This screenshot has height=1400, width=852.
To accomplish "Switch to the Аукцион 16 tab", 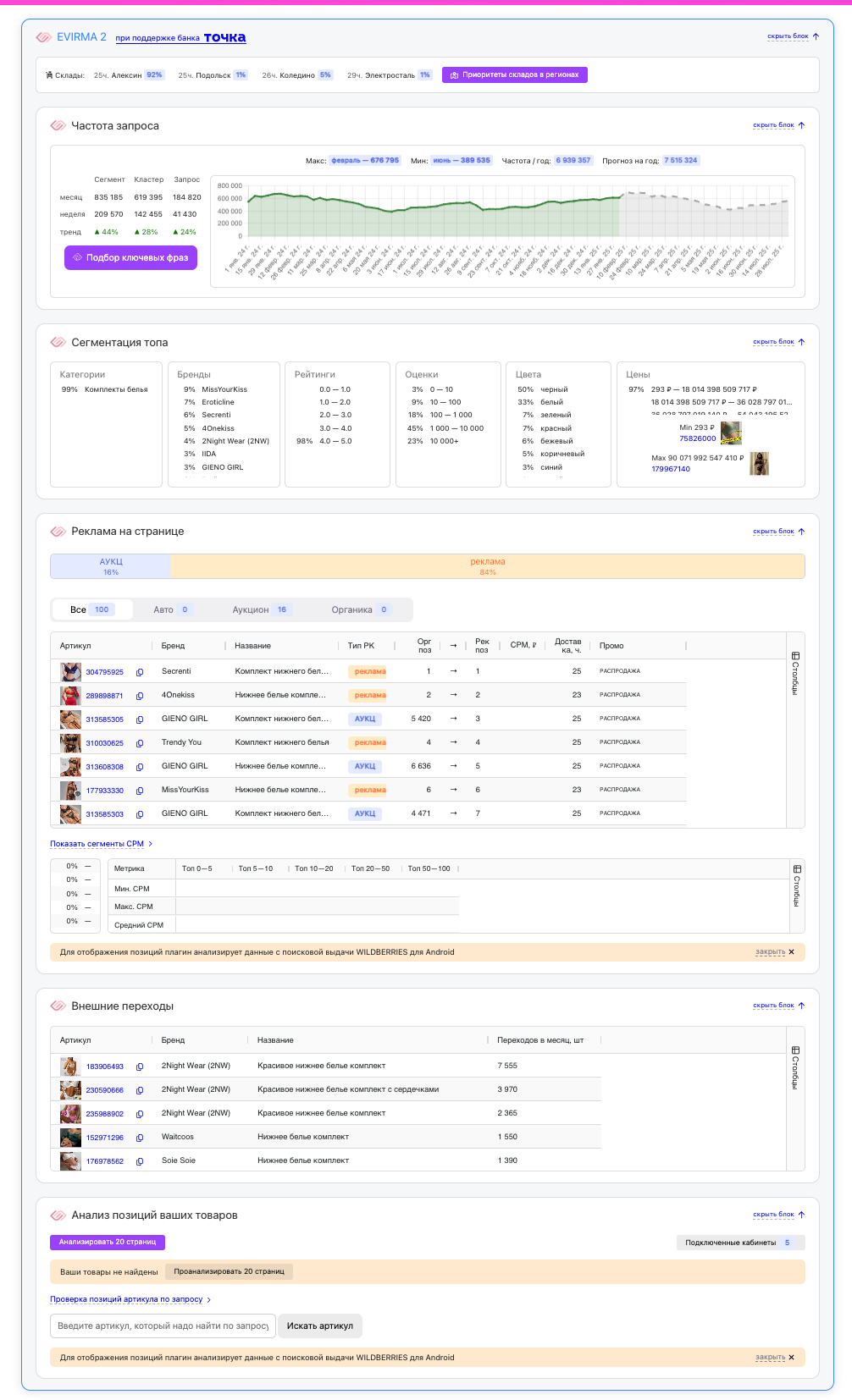I will click(261, 609).
